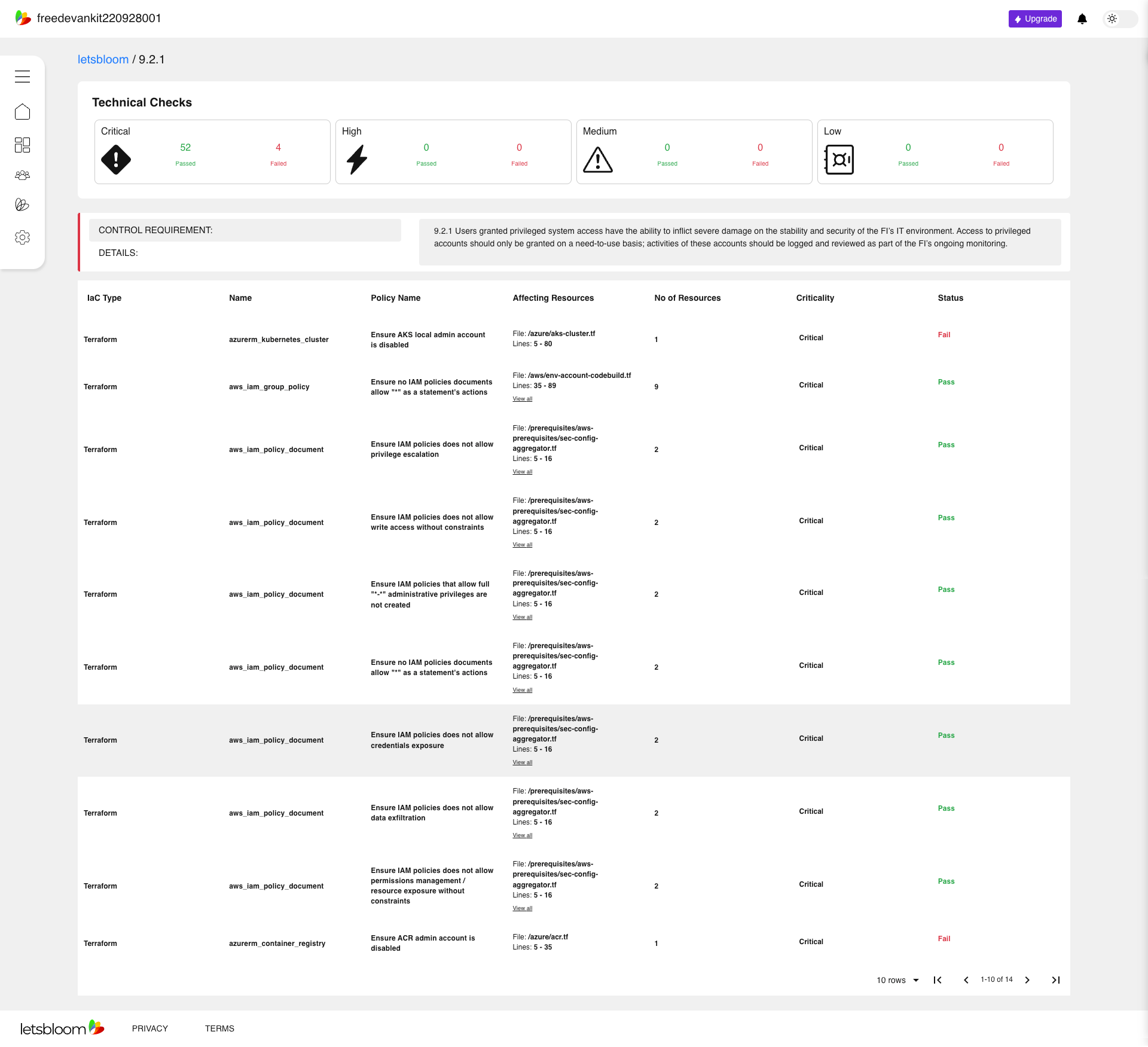Viewport: 1148px width, 1047px height.
Task: Click View all in write access row
Action: pyautogui.click(x=522, y=545)
